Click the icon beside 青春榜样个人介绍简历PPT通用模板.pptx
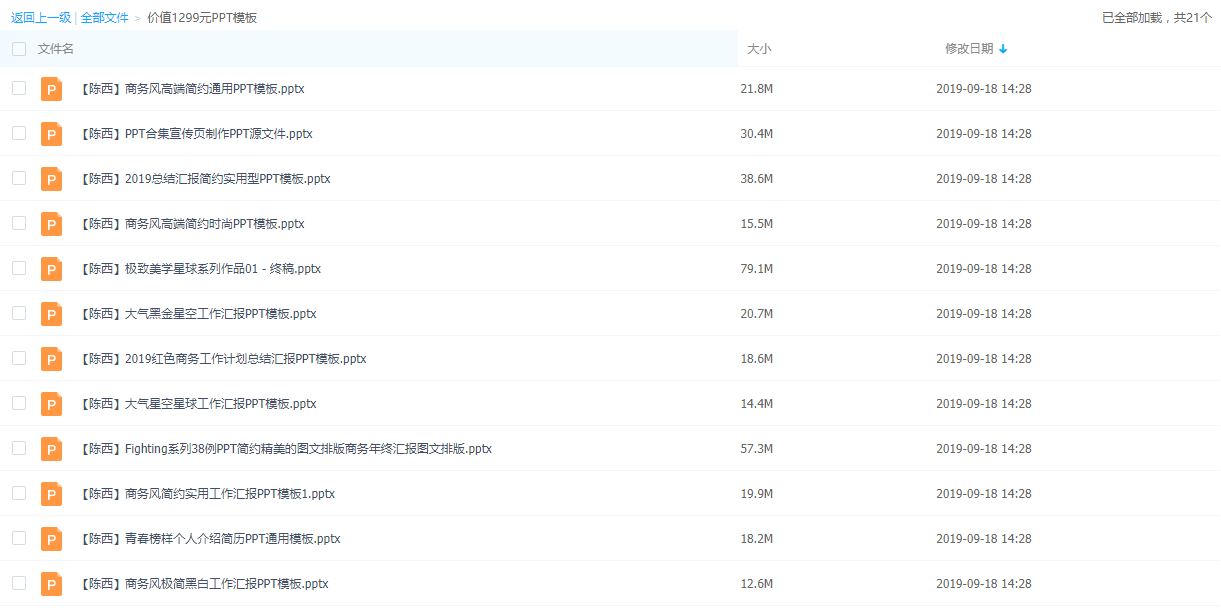 51,539
